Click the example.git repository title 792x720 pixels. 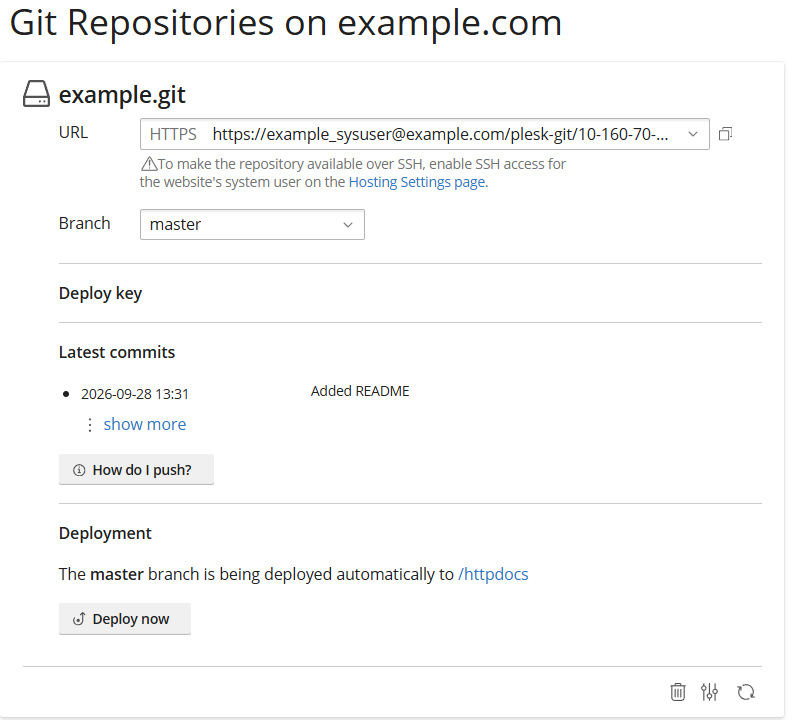click(122, 94)
